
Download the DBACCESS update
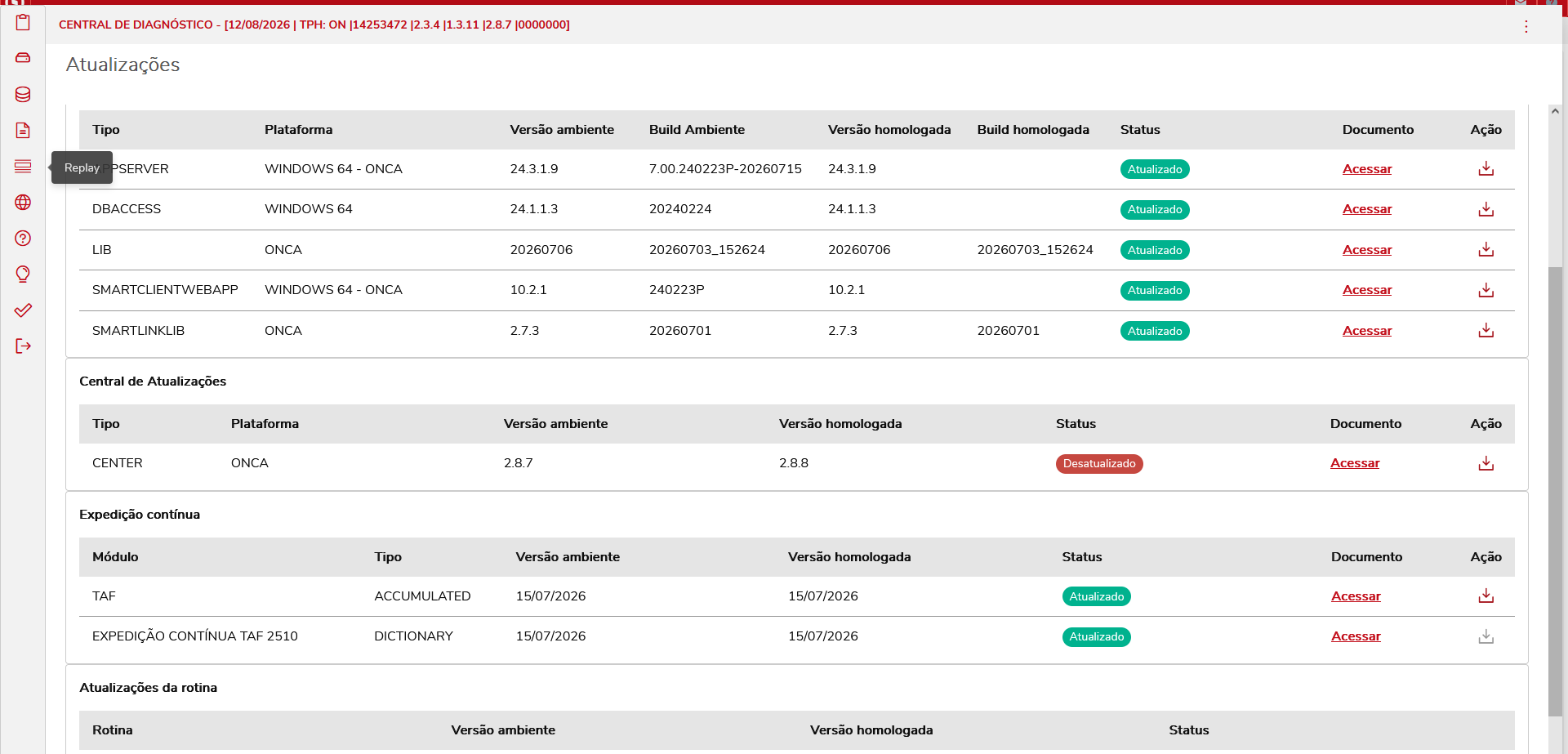coord(1486,209)
